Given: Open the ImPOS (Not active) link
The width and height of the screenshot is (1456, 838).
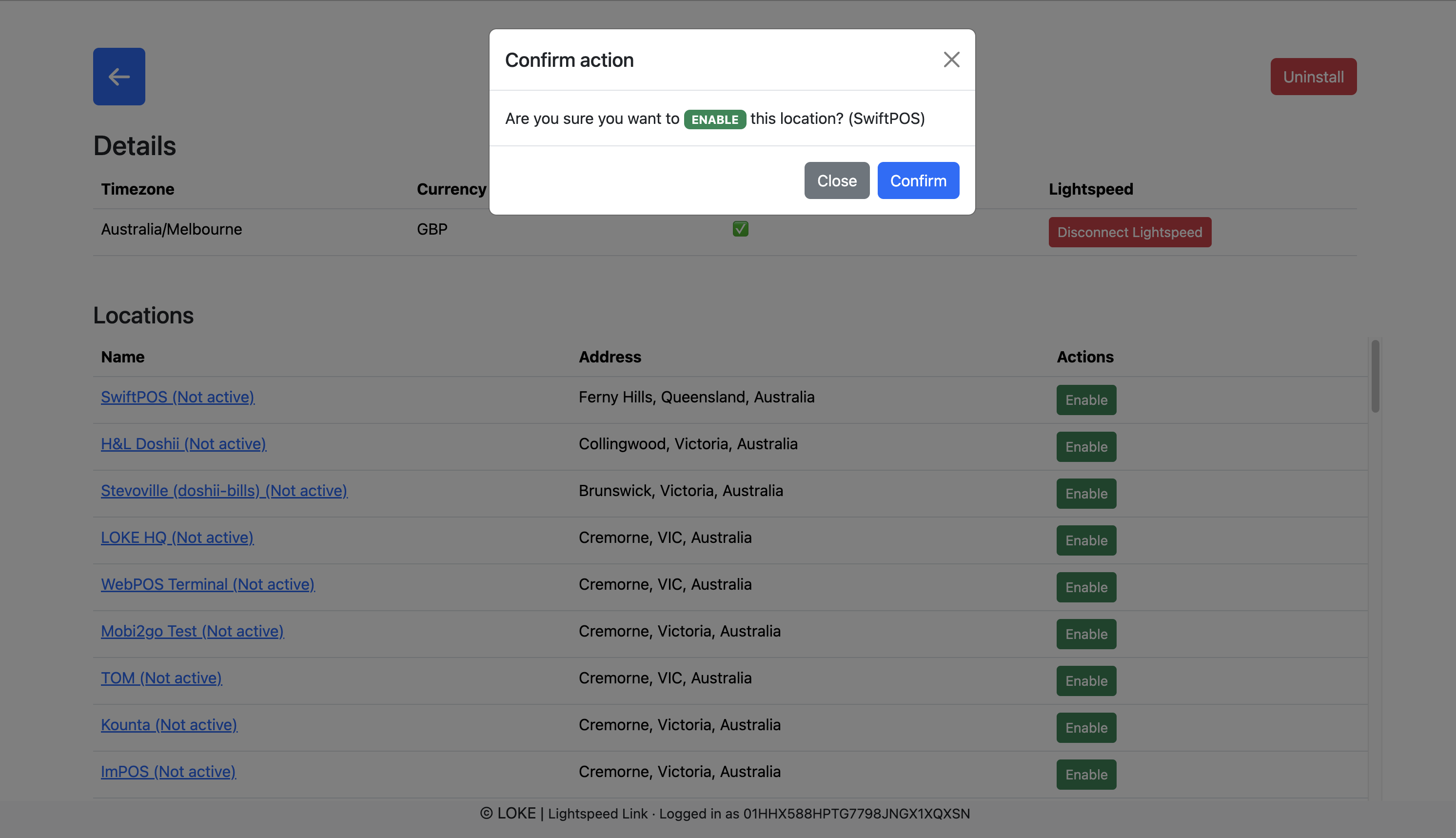Looking at the screenshot, I should point(169,771).
